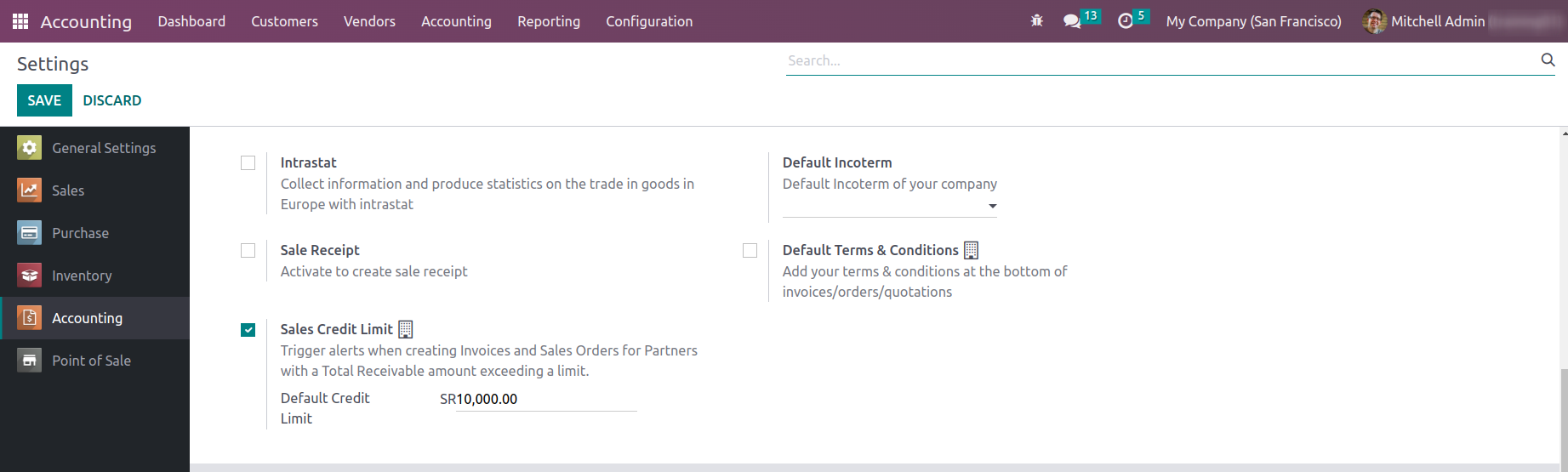Select Sales settings tab label

pyautogui.click(x=68, y=191)
